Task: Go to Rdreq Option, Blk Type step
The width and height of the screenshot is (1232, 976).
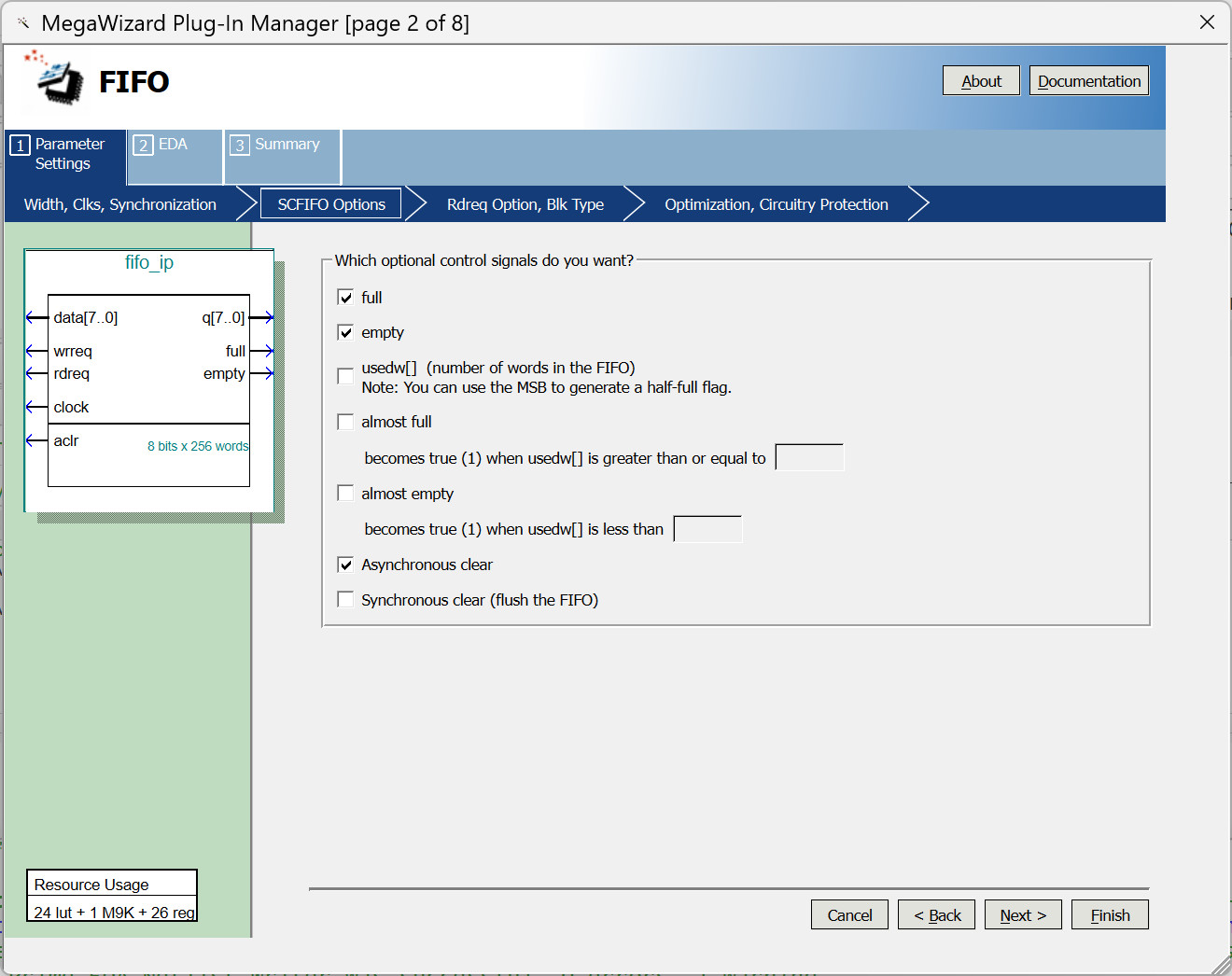Action: pos(525,204)
